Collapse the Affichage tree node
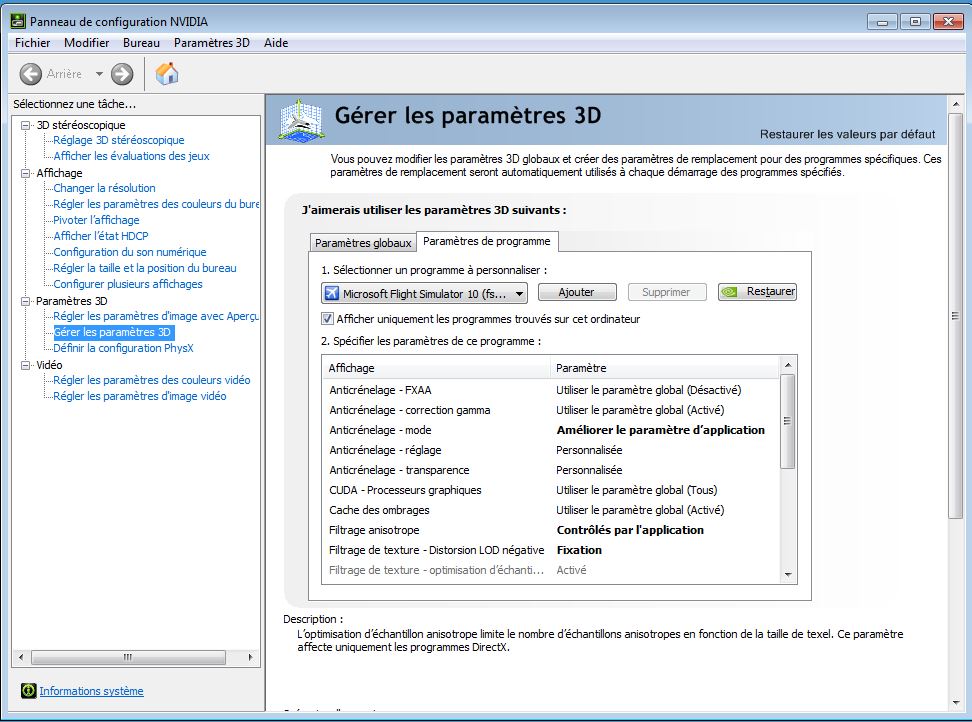The image size is (972, 722). (x=25, y=173)
